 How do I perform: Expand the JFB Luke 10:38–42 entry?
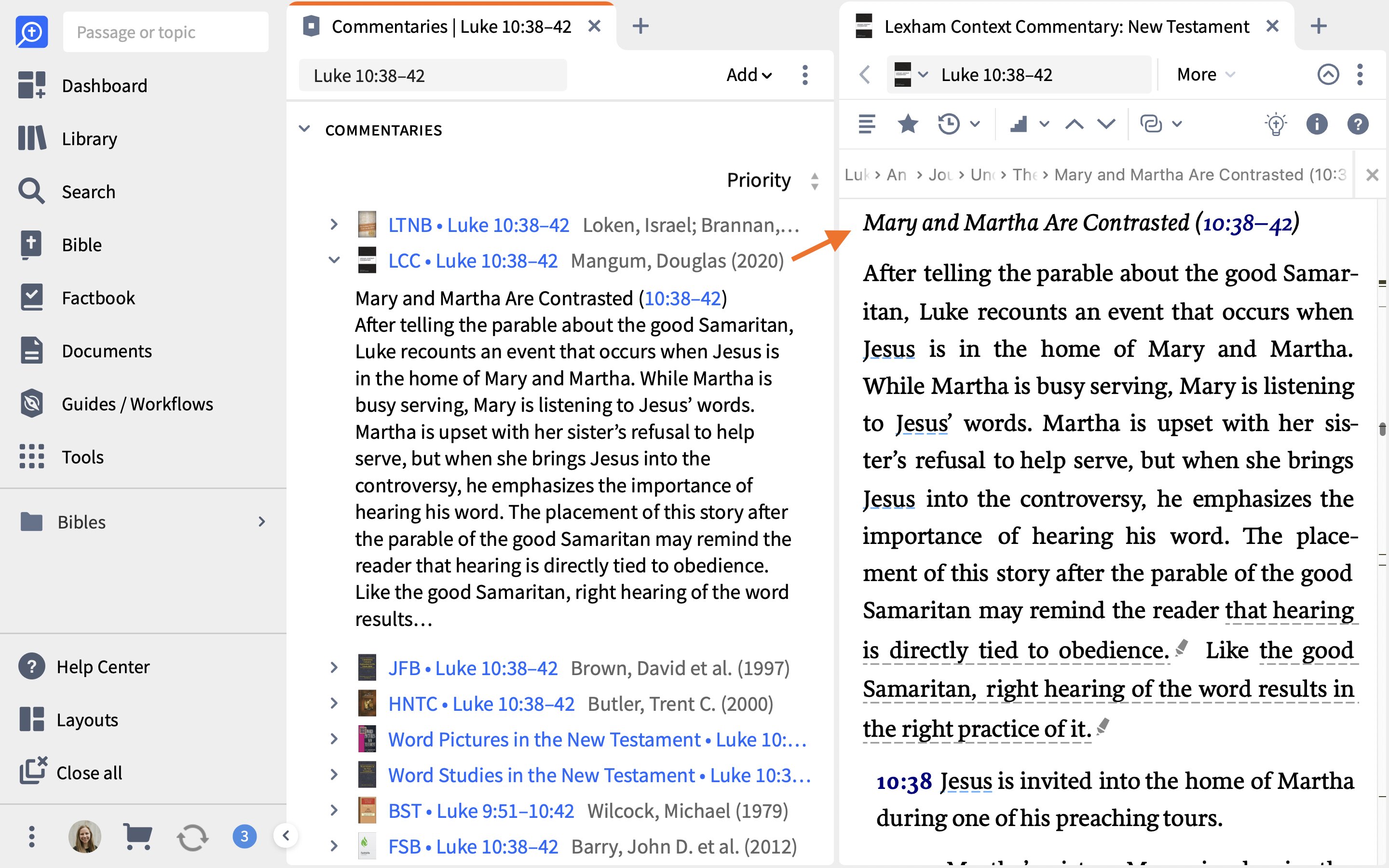pos(333,668)
